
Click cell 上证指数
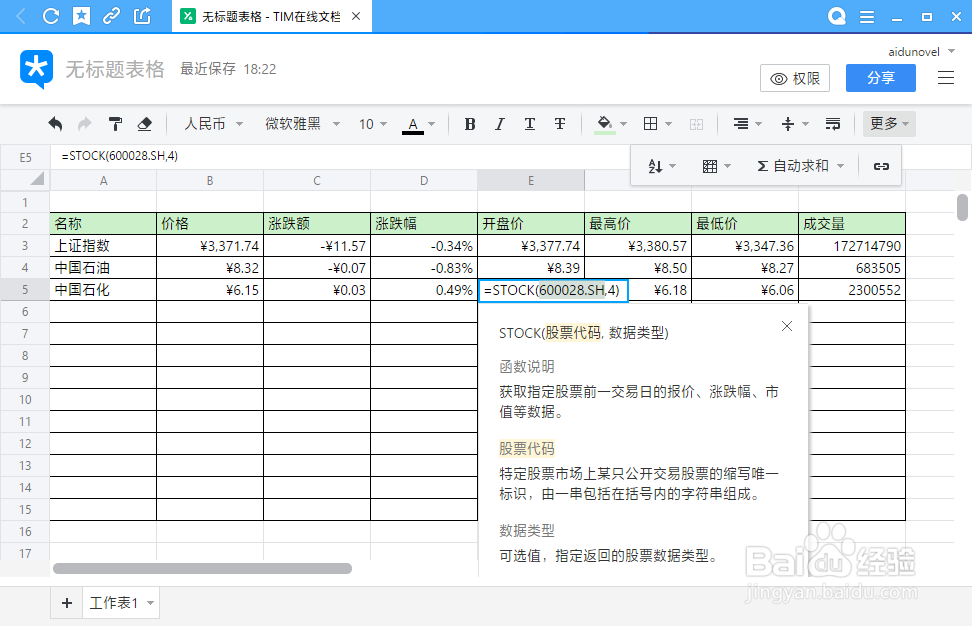(x=104, y=245)
